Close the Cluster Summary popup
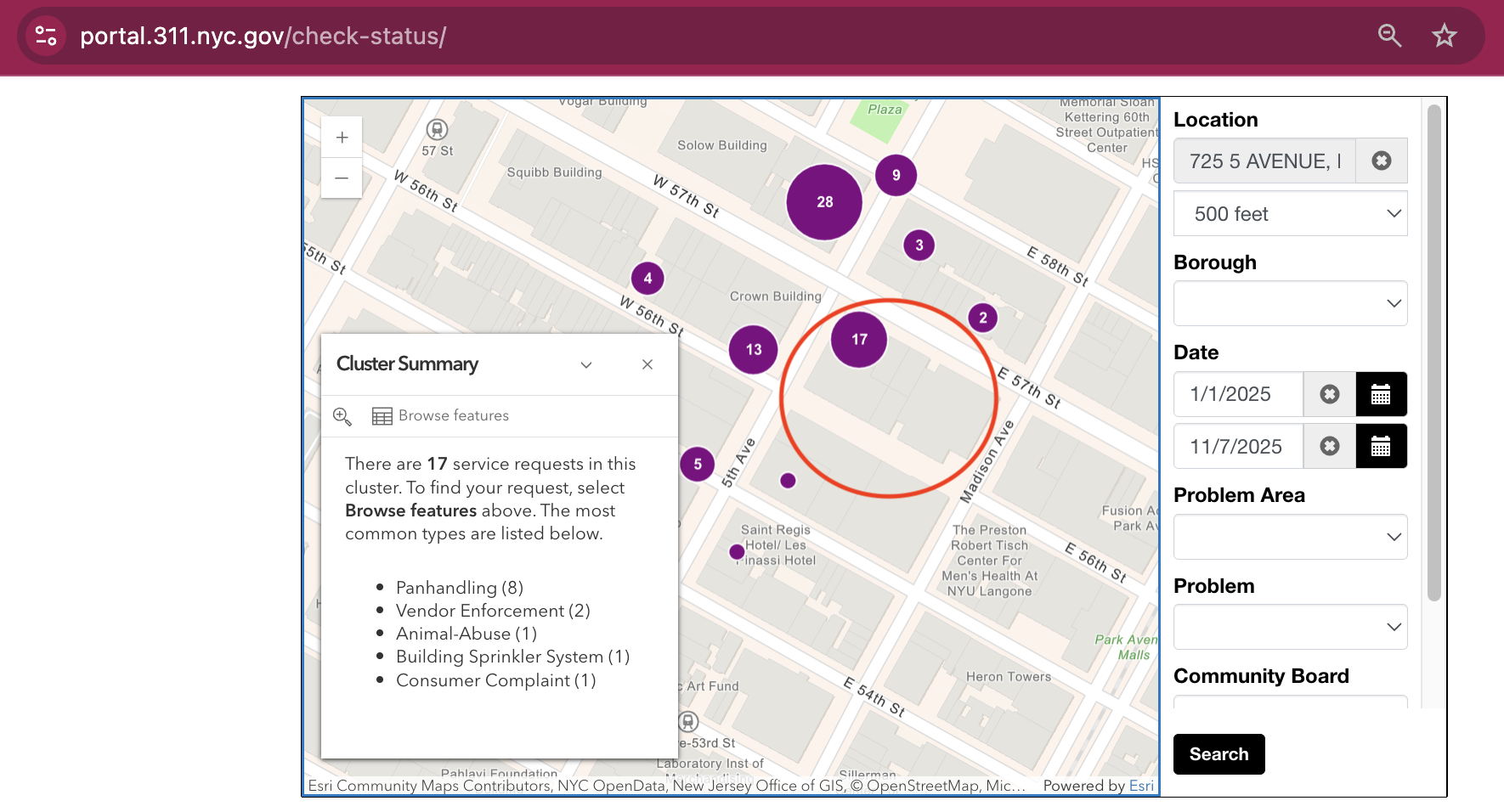The height and width of the screenshot is (812, 1504). coord(647,364)
